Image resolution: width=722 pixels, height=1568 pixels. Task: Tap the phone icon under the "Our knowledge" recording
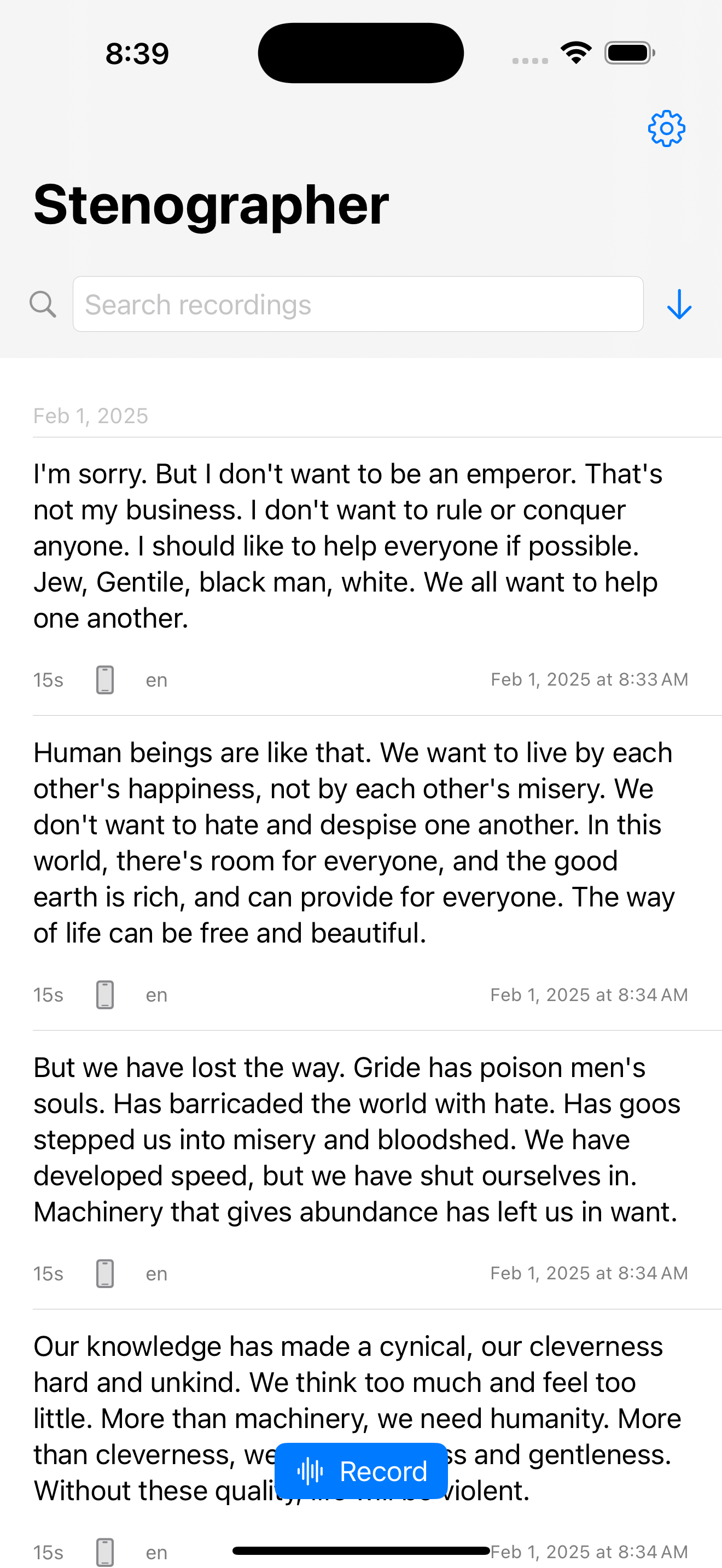[x=104, y=1552]
